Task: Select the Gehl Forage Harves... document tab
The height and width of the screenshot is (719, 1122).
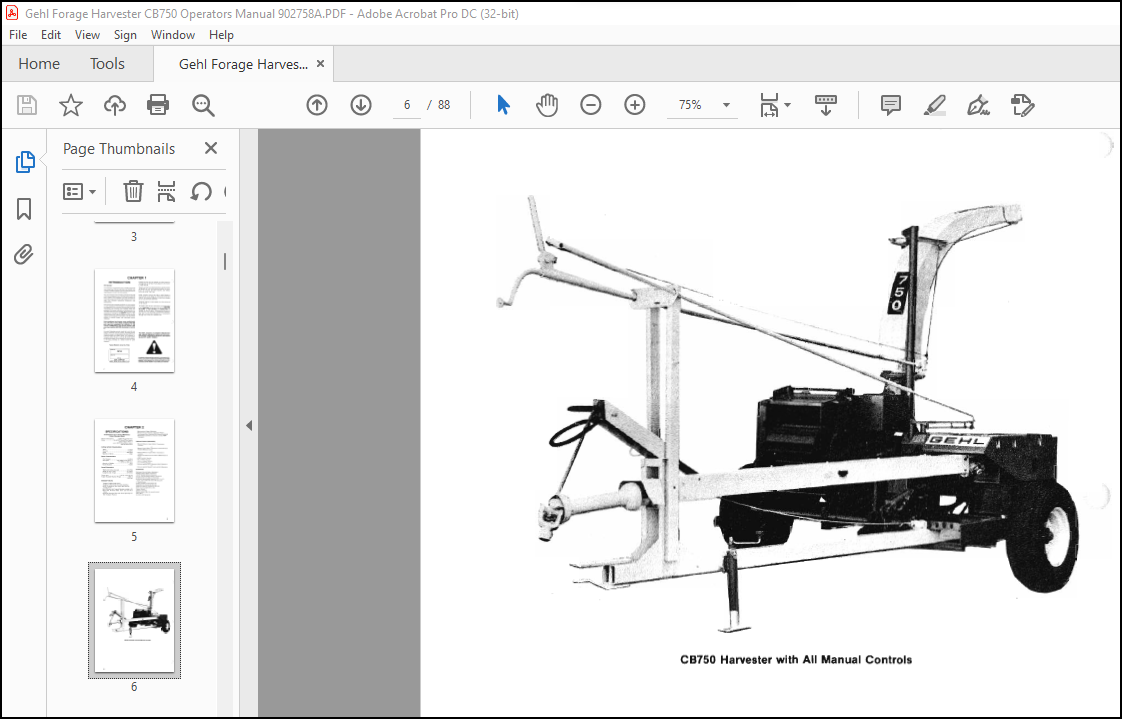Action: pyautogui.click(x=243, y=64)
